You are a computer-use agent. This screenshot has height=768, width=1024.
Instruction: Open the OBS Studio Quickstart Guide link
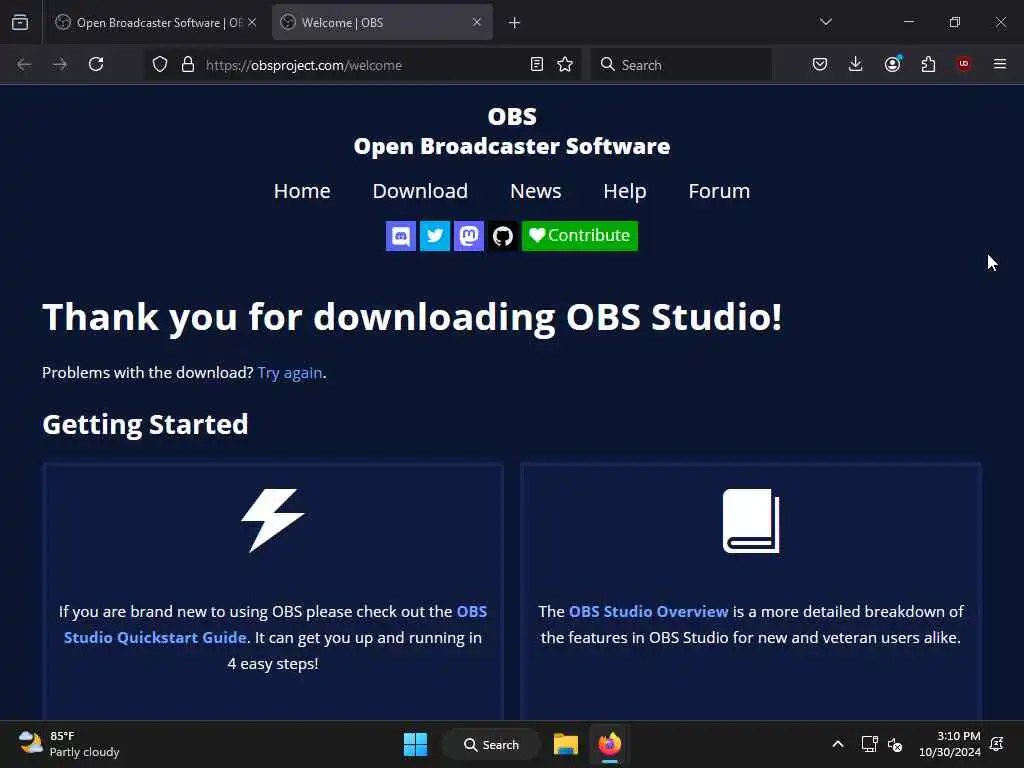[x=276, y=624]
